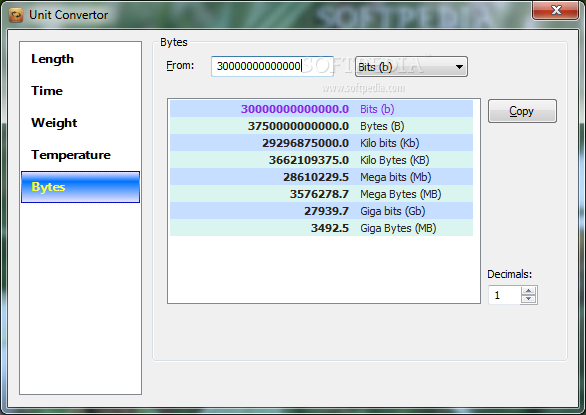The width and height of the screenshot is (586, 415).
Task: Click the value 3576278.7
Action: [319, 194]
